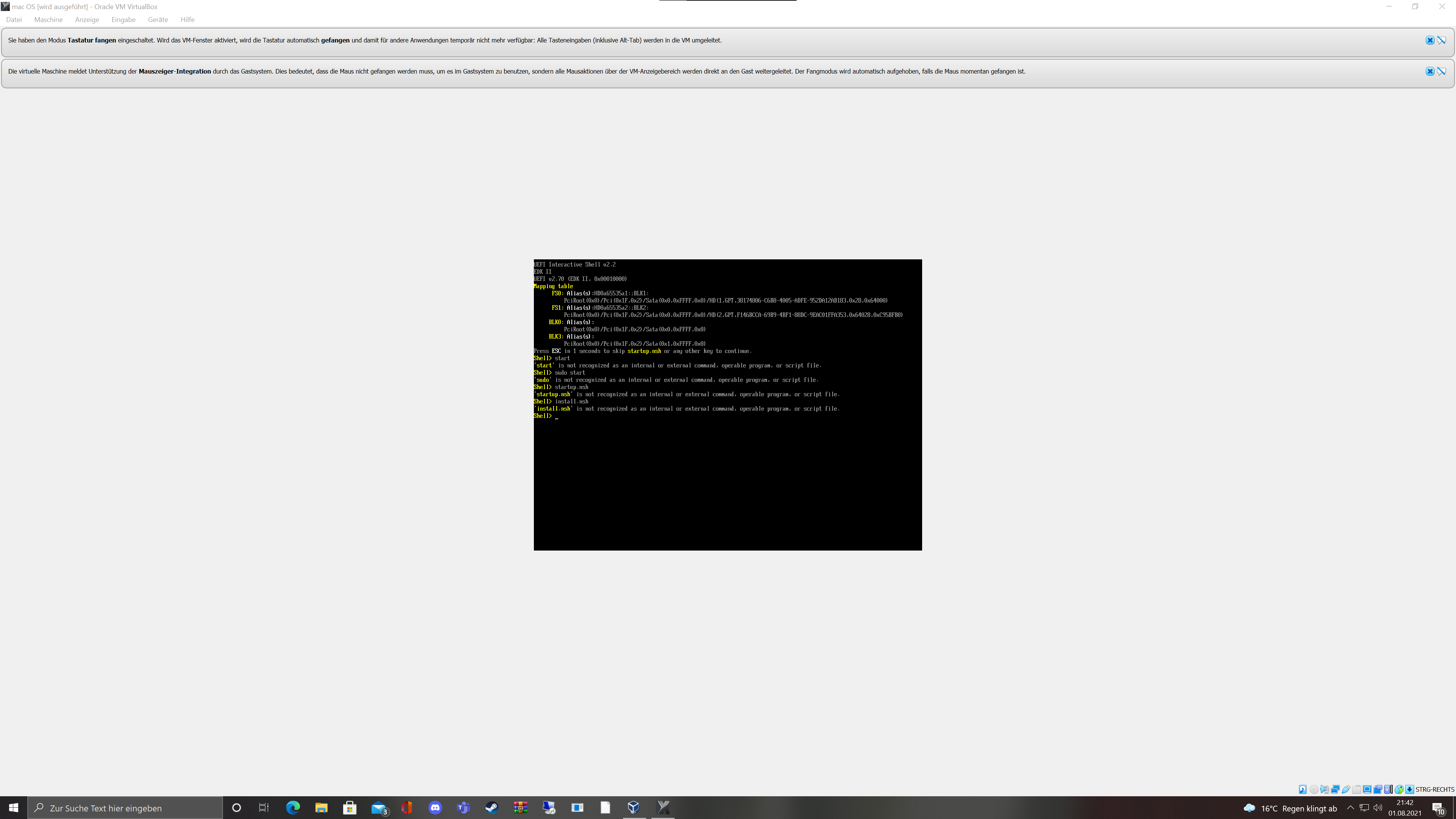This screenshot has width=1456, height=819.
Task: Suppress future Tastatur fangen notification messages
Action: (x=1441, y=40)
